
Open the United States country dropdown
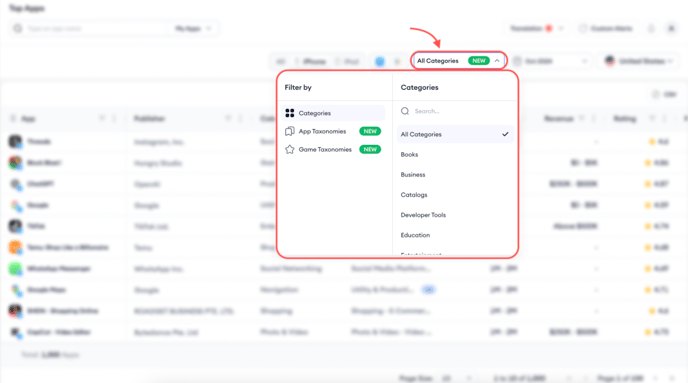coord(638,61)
